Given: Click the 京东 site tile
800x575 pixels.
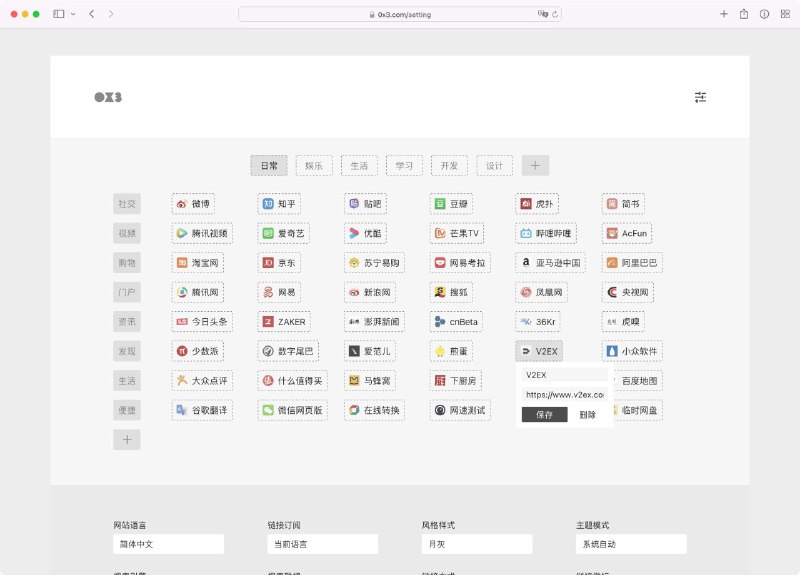Looking at the screenshot, I should click(x=279, y=263).
